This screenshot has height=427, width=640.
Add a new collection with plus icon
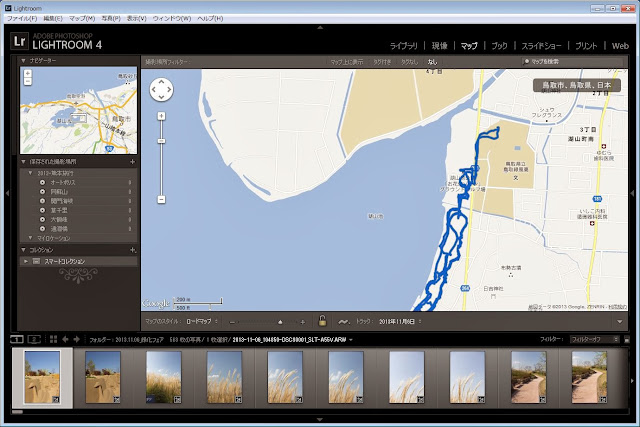(132, 250)
